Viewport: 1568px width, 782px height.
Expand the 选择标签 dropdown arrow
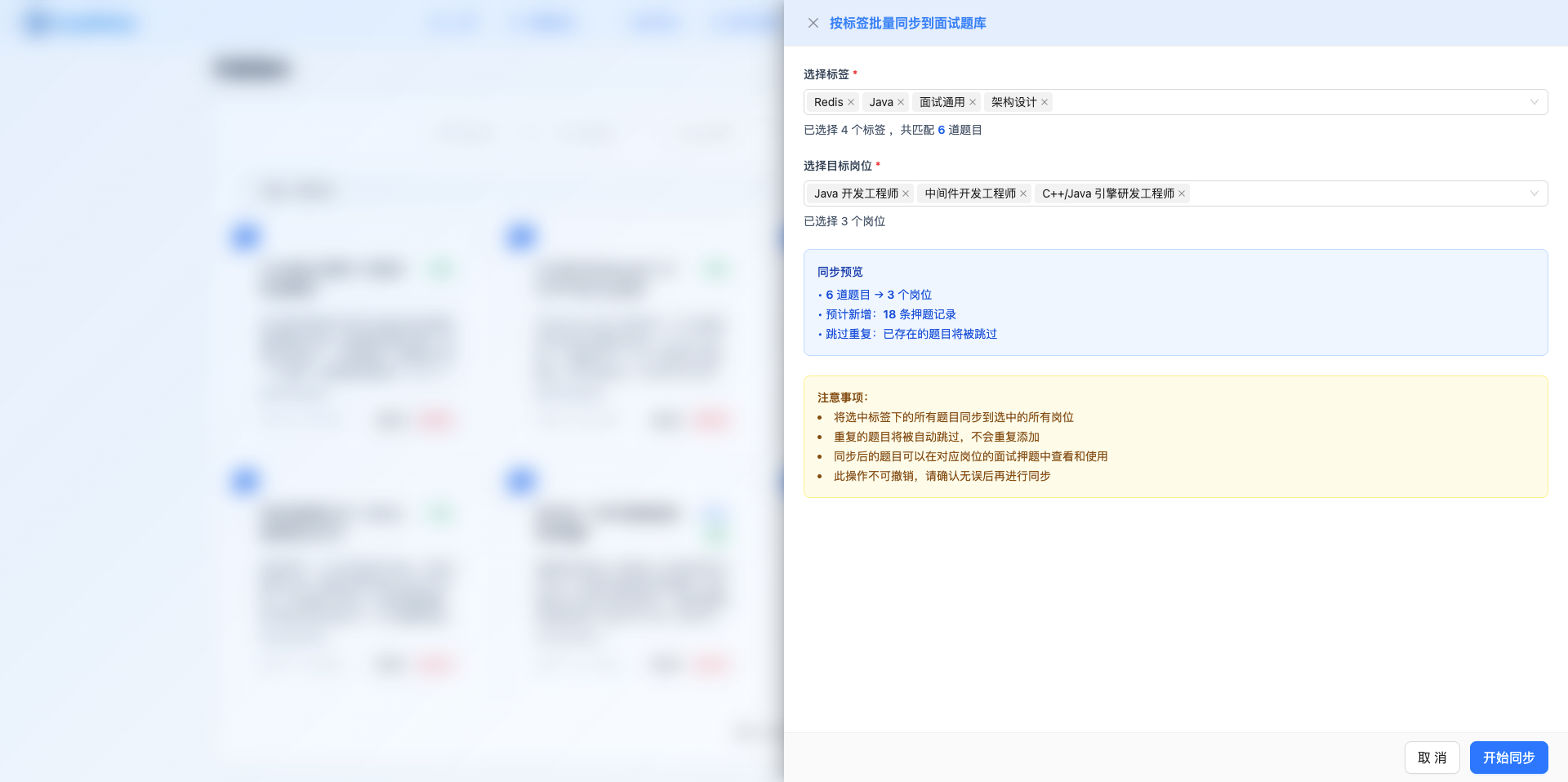[1534, 102]
